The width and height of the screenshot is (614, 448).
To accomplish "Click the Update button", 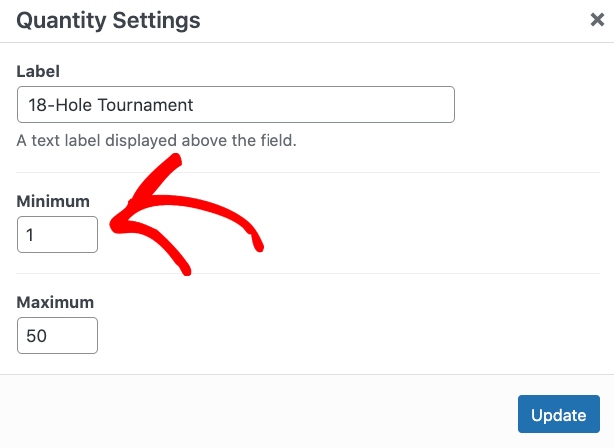I will (x=558, y=415).
